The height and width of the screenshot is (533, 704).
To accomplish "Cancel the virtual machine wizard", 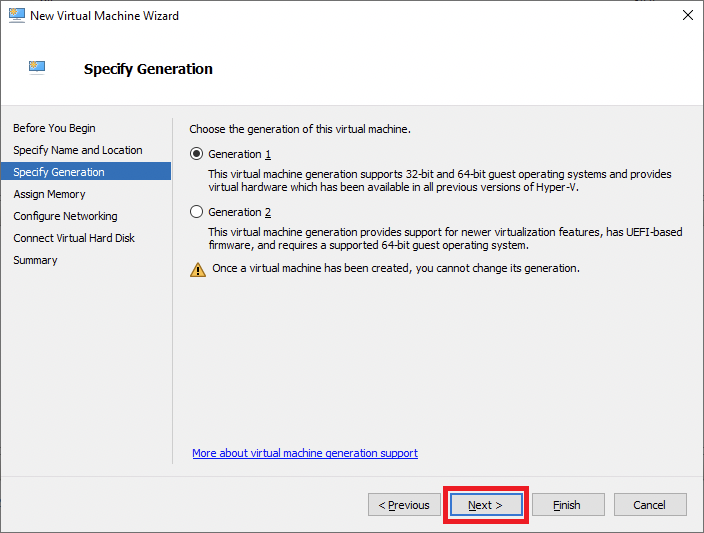I will coord(650,505).
